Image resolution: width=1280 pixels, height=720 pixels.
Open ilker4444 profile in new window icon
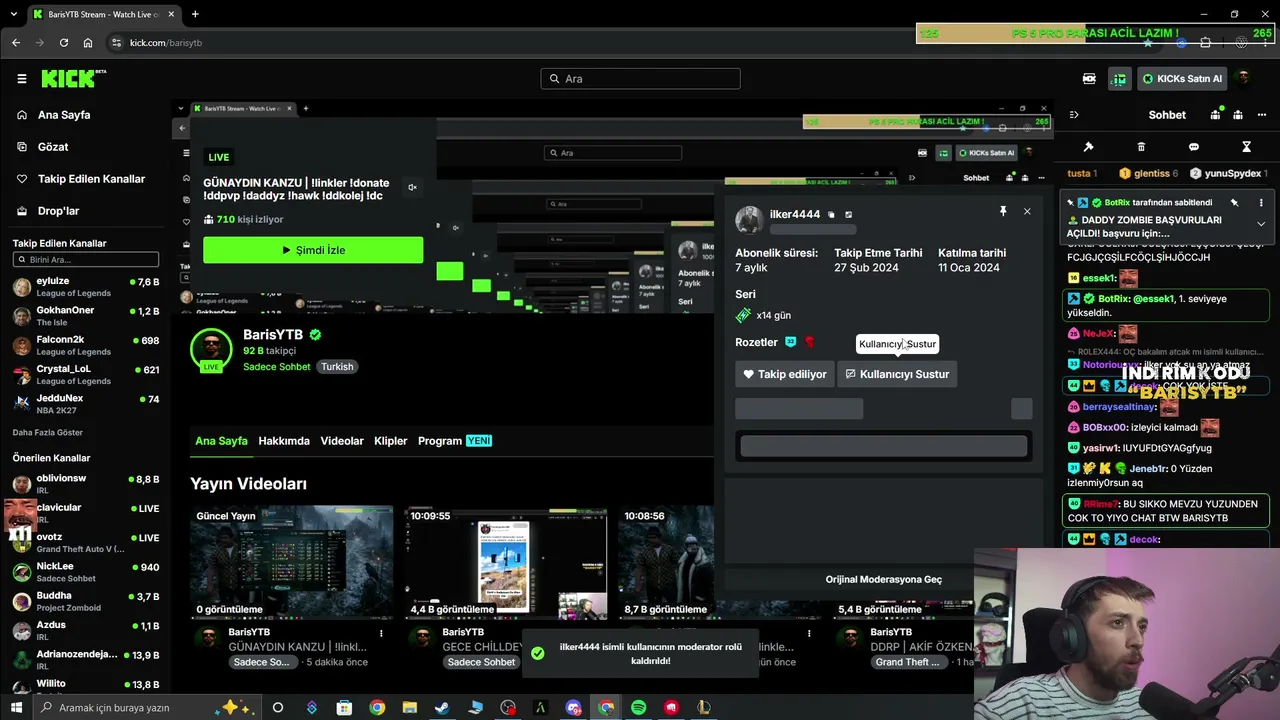[x=848, y=214]
